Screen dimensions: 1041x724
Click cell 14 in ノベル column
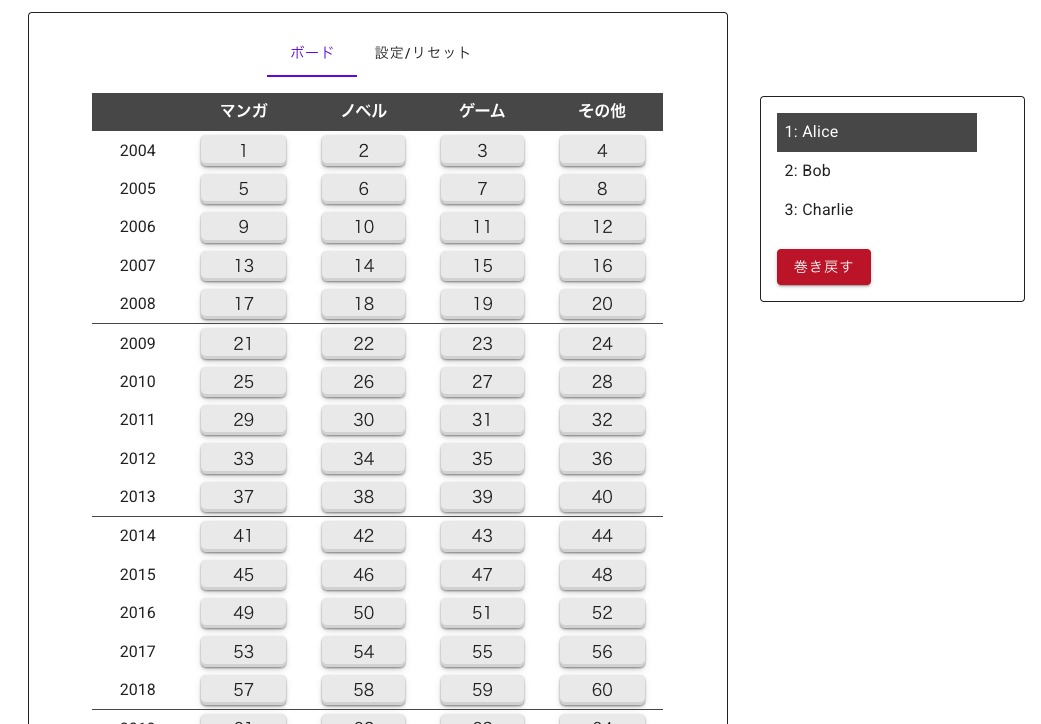tap(363, 266)
